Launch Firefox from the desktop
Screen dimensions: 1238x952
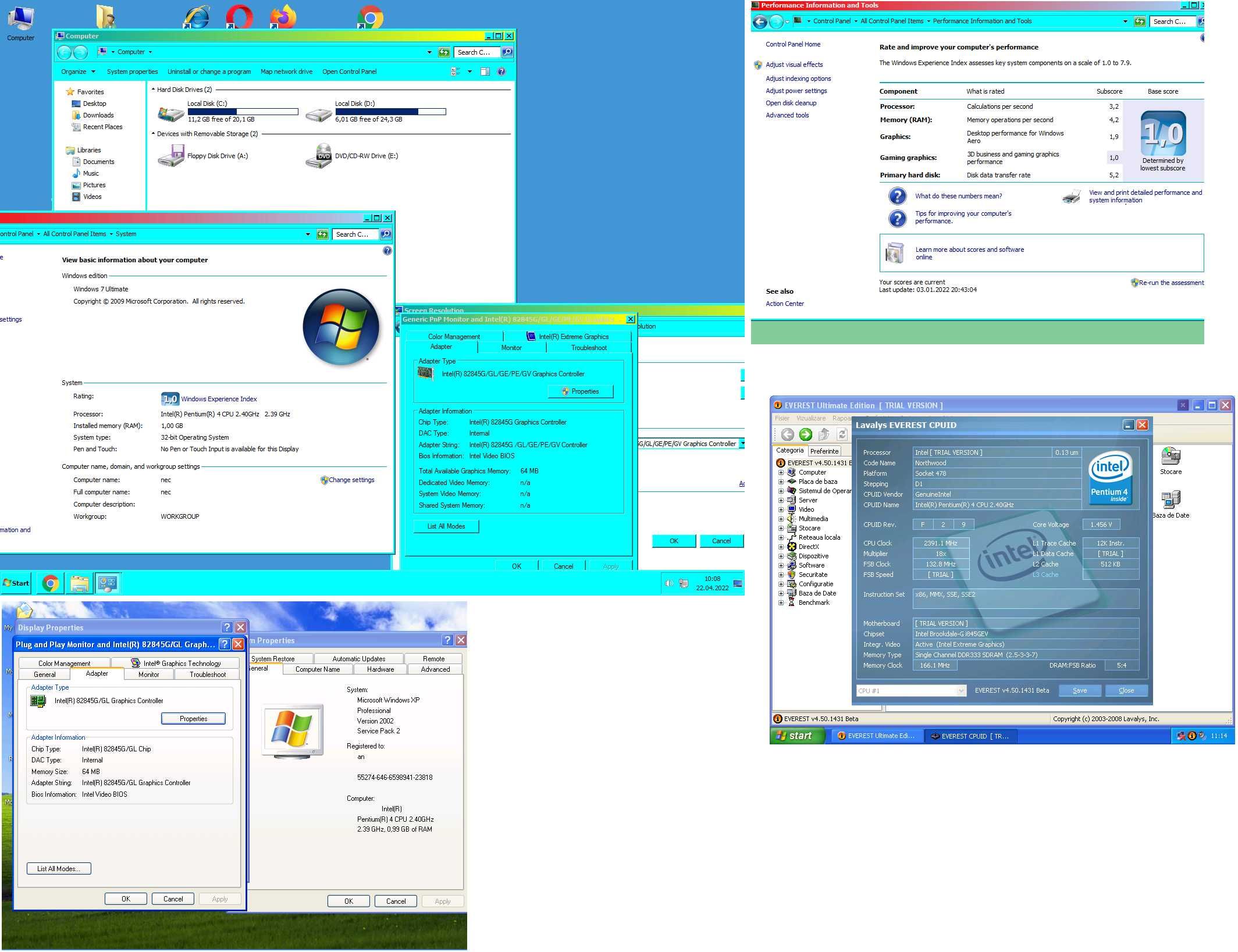[x=283, y=16]
